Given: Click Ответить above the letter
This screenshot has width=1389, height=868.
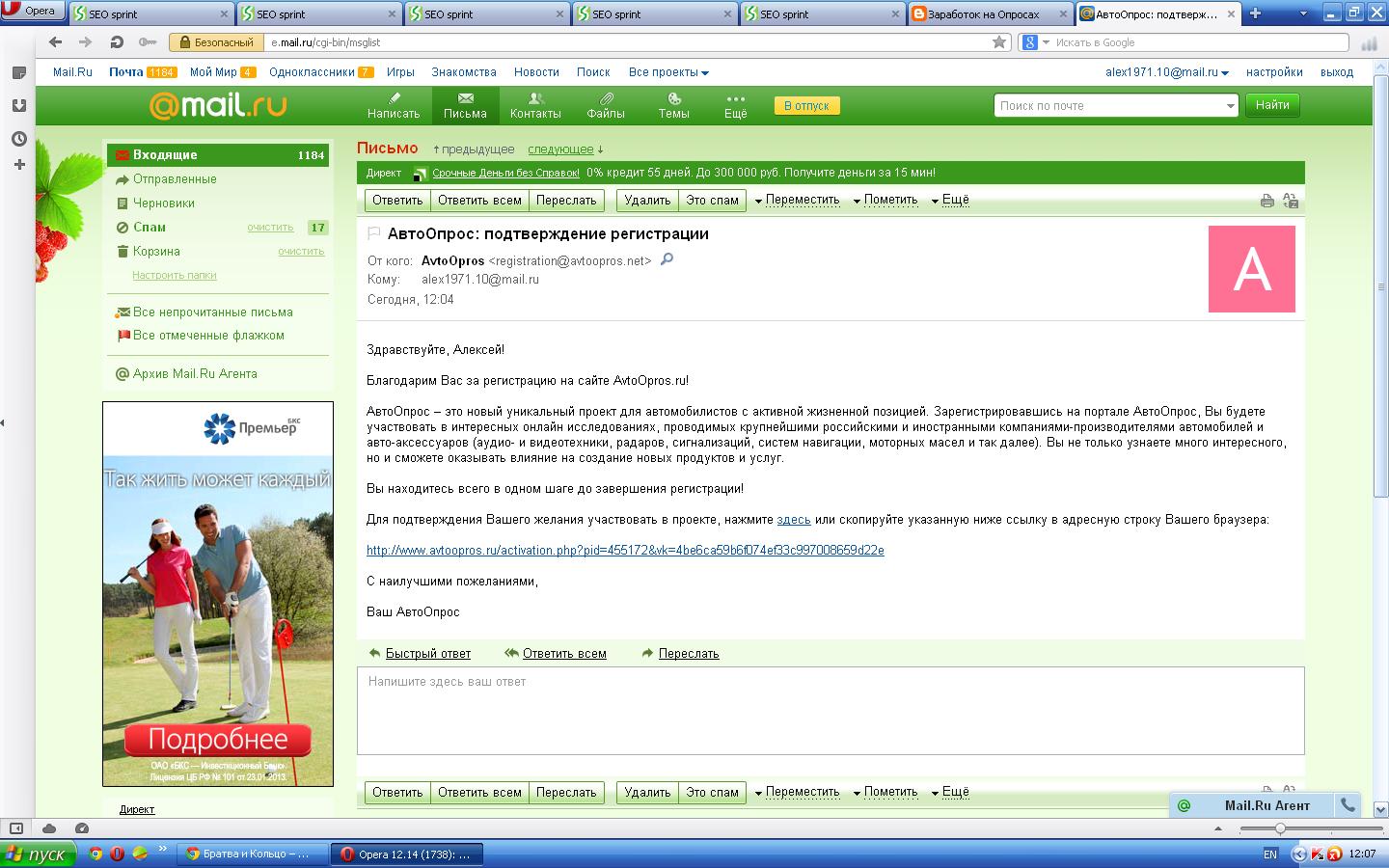Looking at the screenshot, I should (397, 201).
